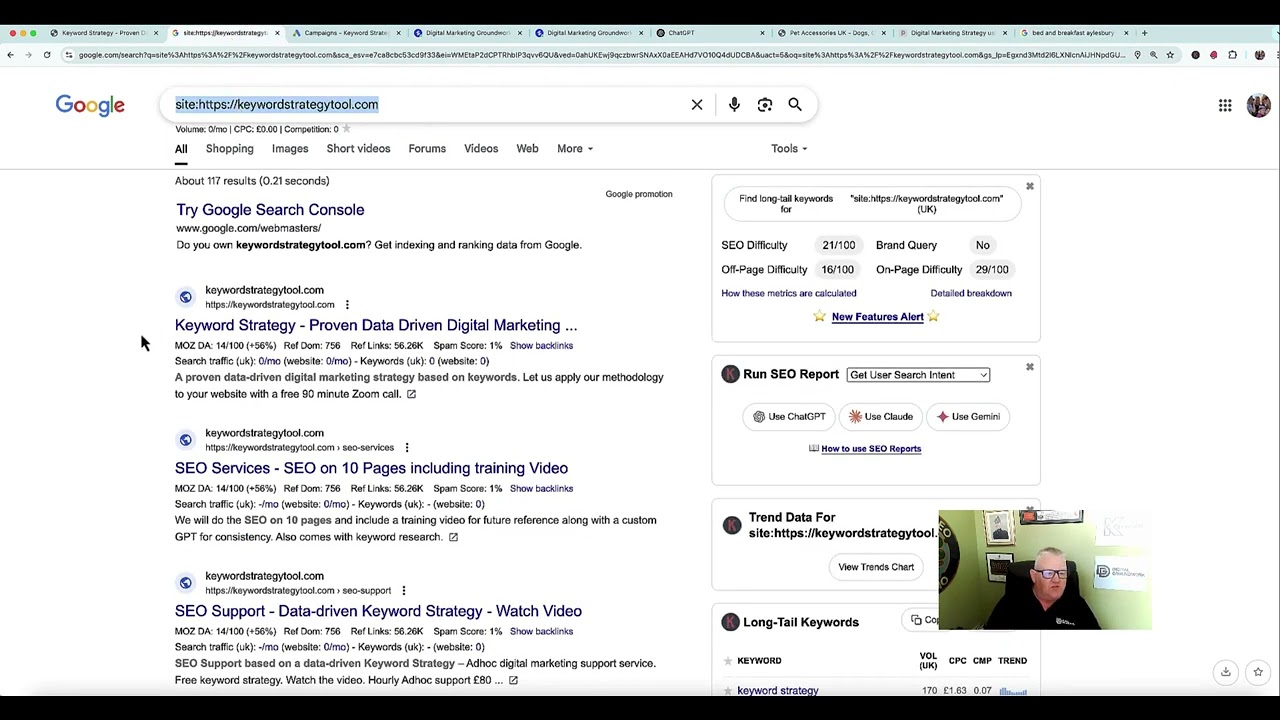Reload the page with refresh icon
The width and height of the screenshot is (1280, 720).
point(47,55)
